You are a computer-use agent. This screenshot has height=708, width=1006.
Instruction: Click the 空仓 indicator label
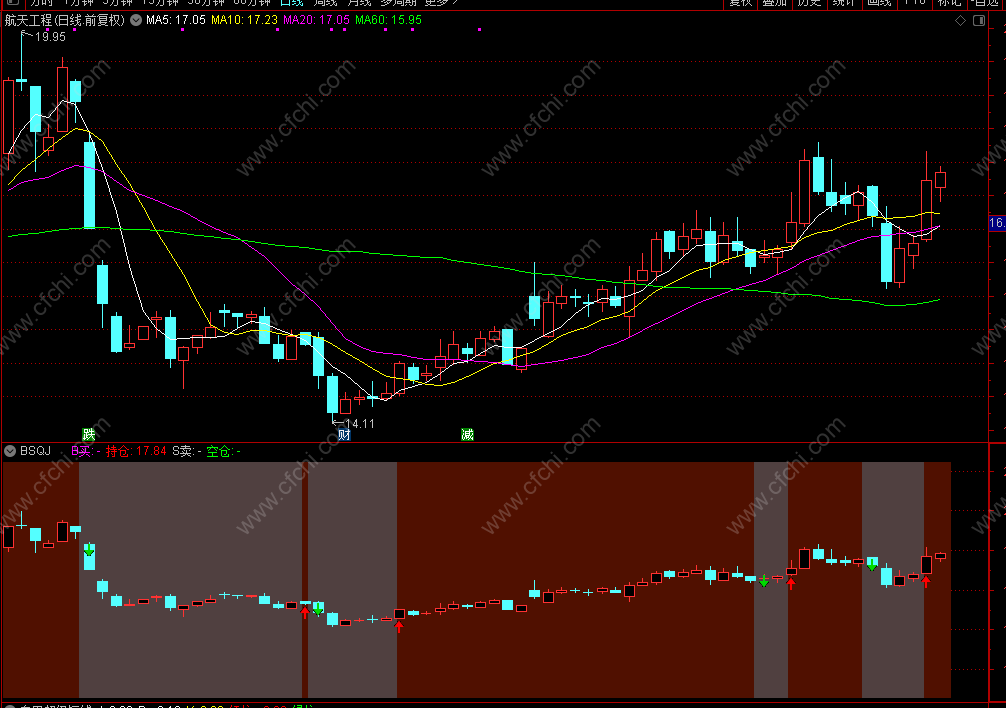pos(223,451)
